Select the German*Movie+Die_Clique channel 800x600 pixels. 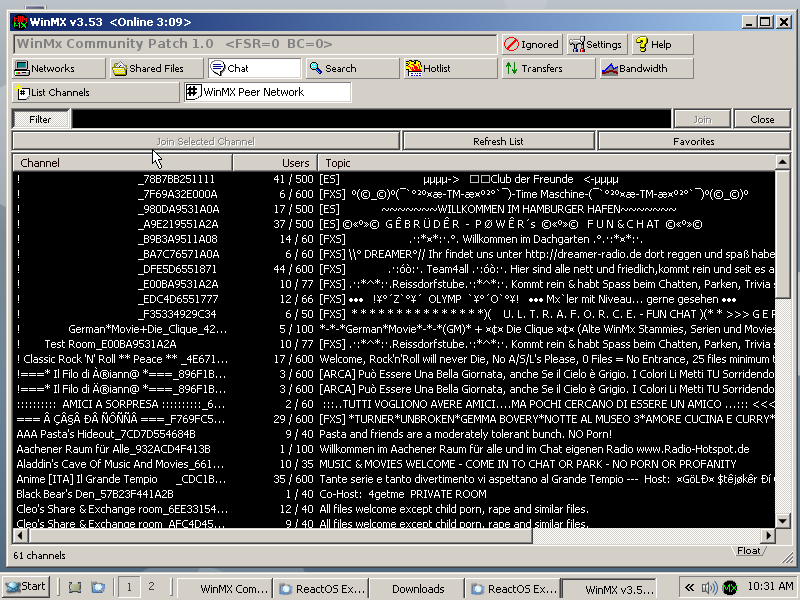point(394,329)
